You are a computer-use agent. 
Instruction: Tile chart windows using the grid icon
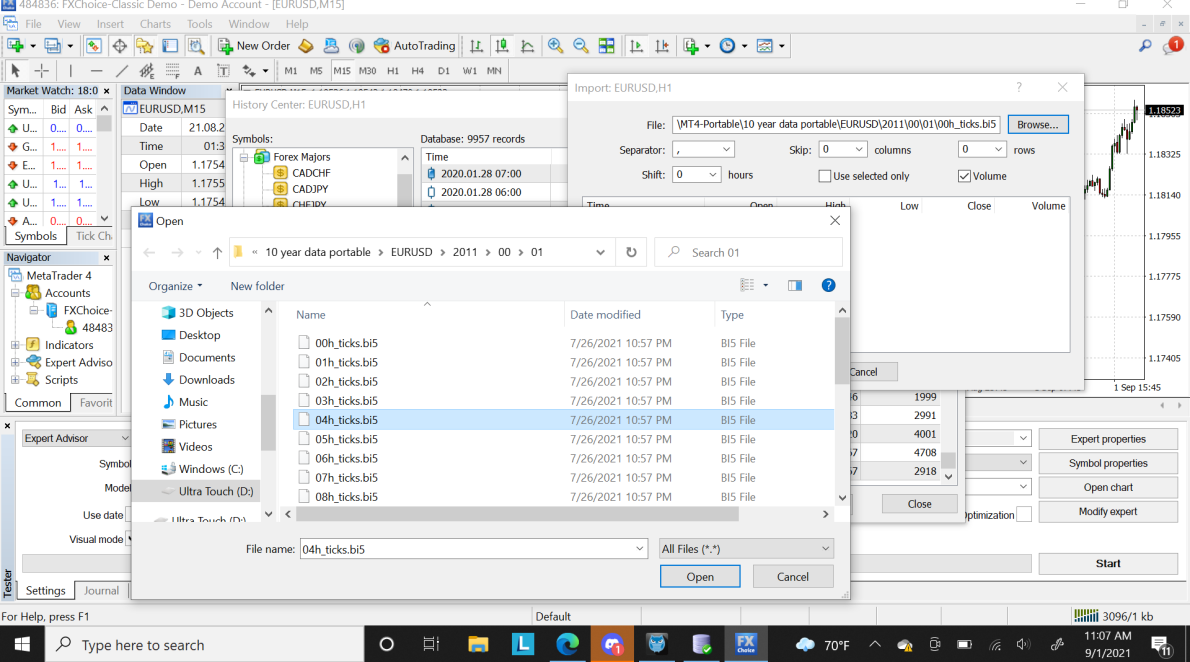tap(606, 46)
